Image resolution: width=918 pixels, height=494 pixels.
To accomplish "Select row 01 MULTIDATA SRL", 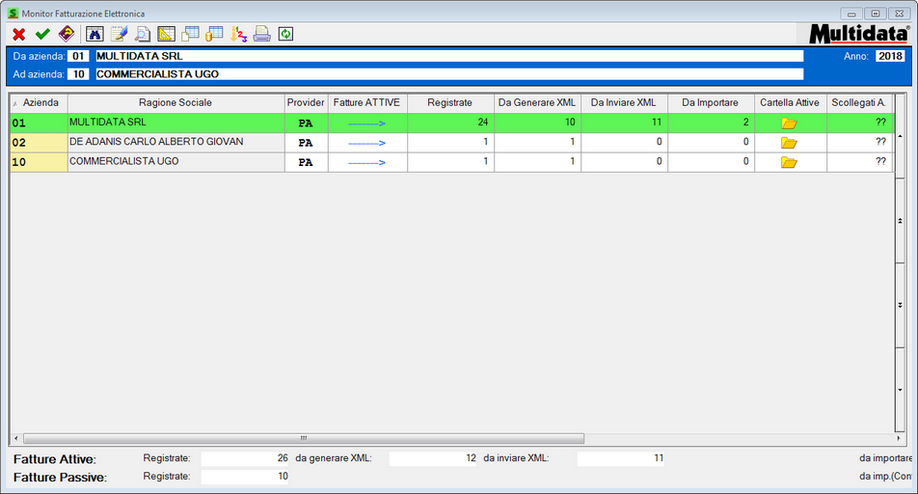I will [x=451, y=123].
